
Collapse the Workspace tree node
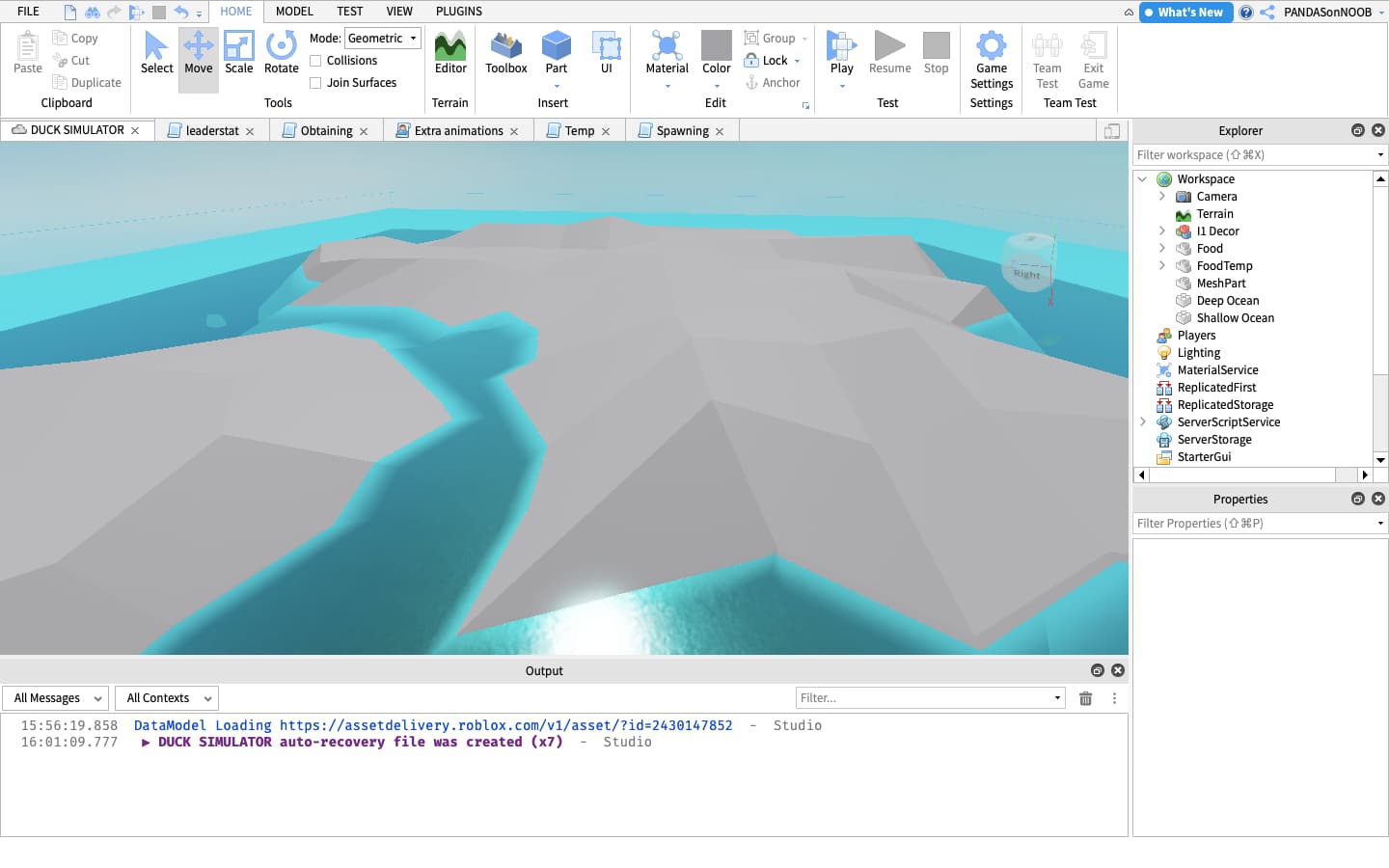click(x=1143, y=179)
